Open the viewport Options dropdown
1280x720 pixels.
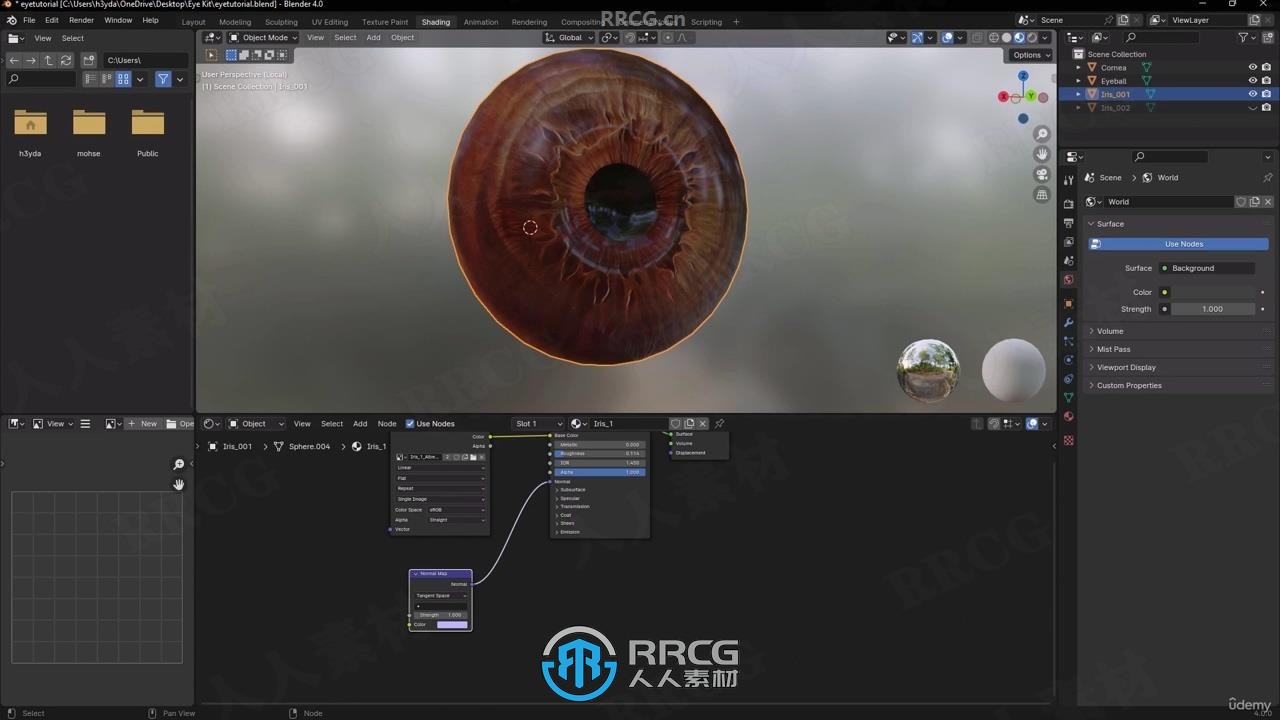(x=1031, y=55)
